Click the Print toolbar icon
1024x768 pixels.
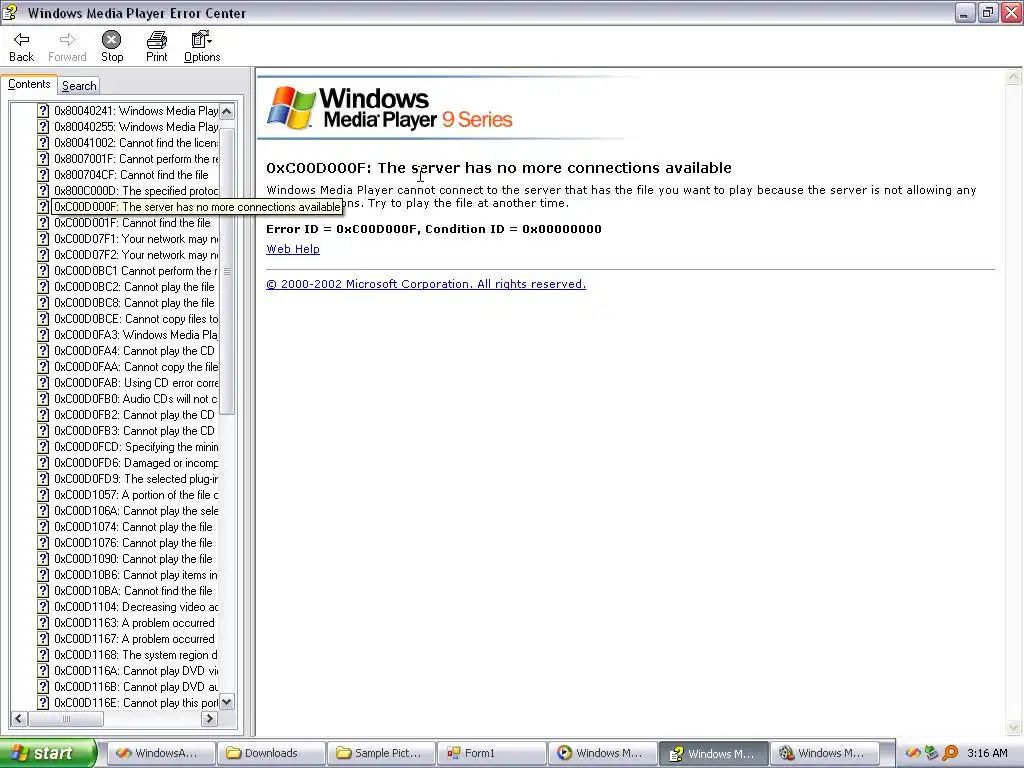click(x=157, y=40)
